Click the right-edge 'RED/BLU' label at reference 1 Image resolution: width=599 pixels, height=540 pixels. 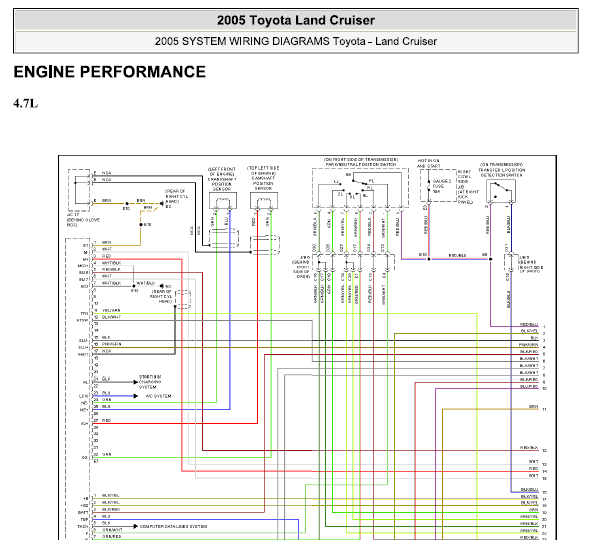point(529,325)
